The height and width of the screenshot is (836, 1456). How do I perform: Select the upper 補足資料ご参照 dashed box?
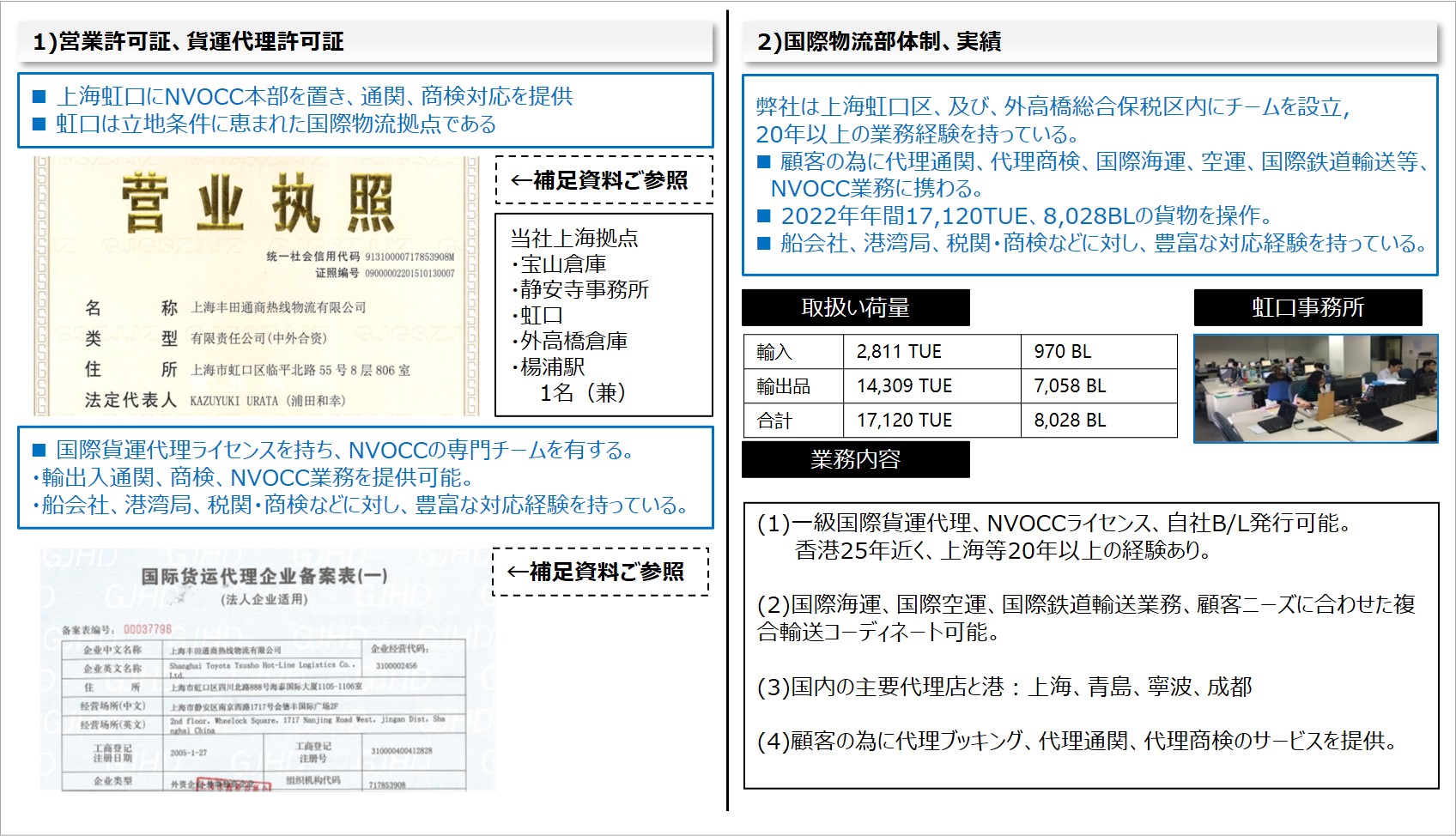(x=604, y=180)
